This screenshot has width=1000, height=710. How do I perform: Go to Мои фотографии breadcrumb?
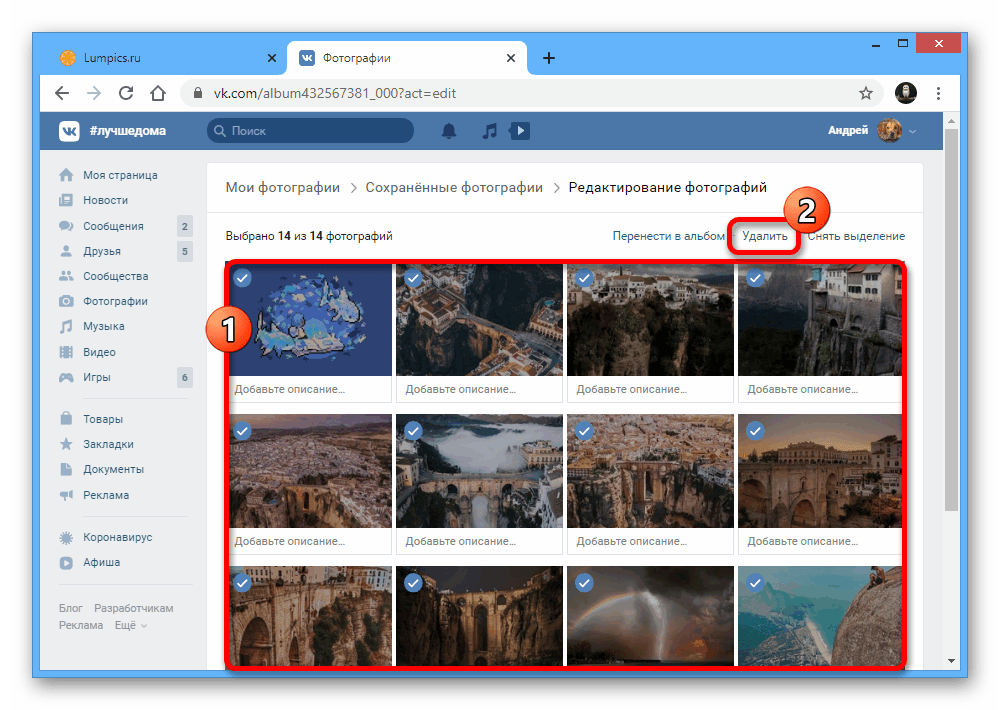tap(283, 188)
